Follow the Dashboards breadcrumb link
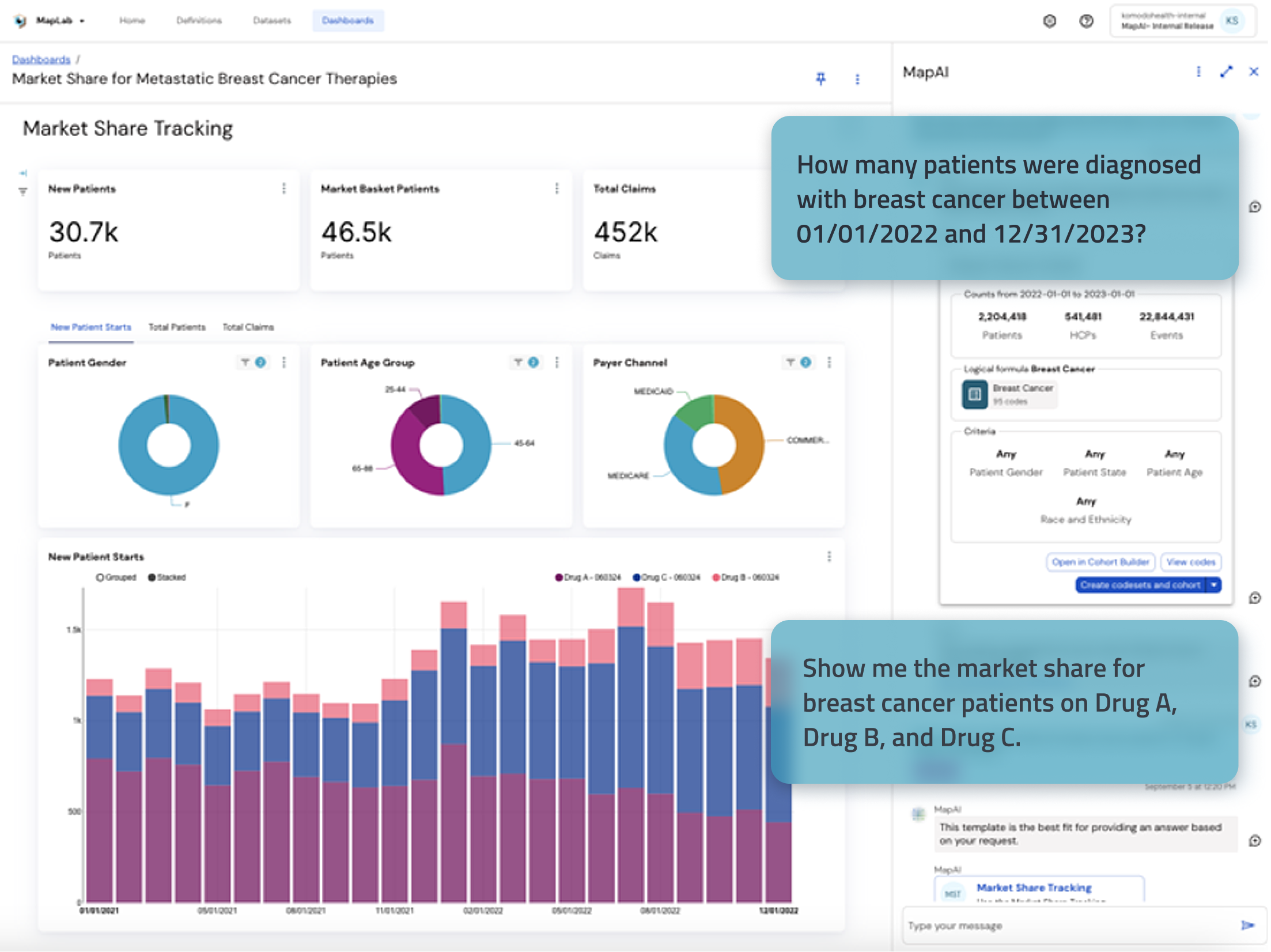The height and width of the screenshot is (952, 1271). point(41,60)
